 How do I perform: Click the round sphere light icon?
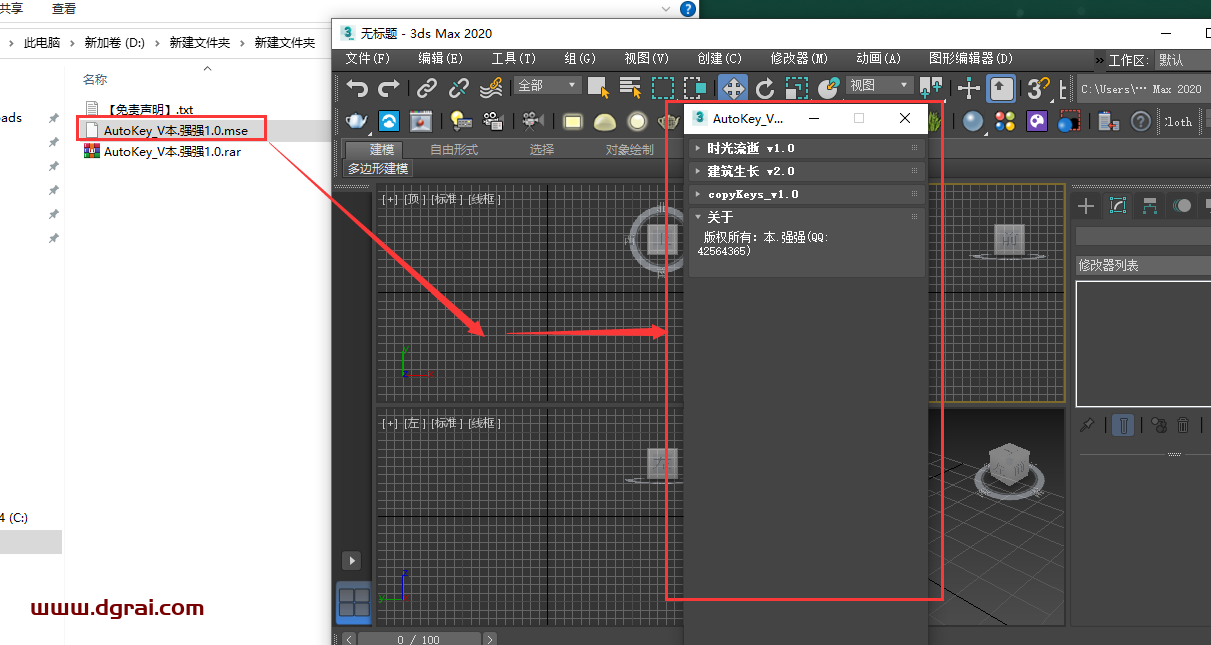(x=637, y=121)
